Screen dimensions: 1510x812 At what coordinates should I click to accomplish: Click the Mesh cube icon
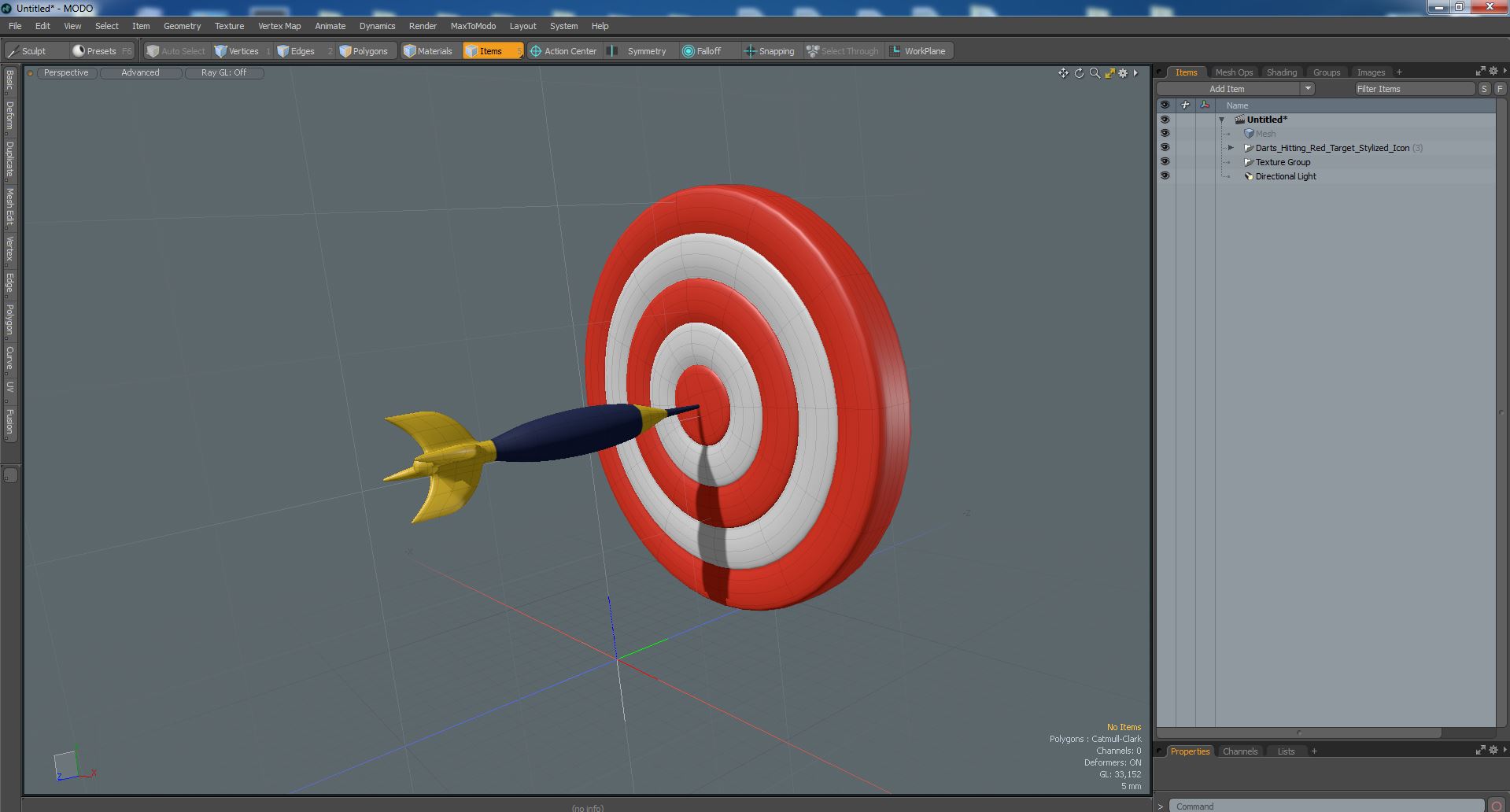tap(1248, 134)
